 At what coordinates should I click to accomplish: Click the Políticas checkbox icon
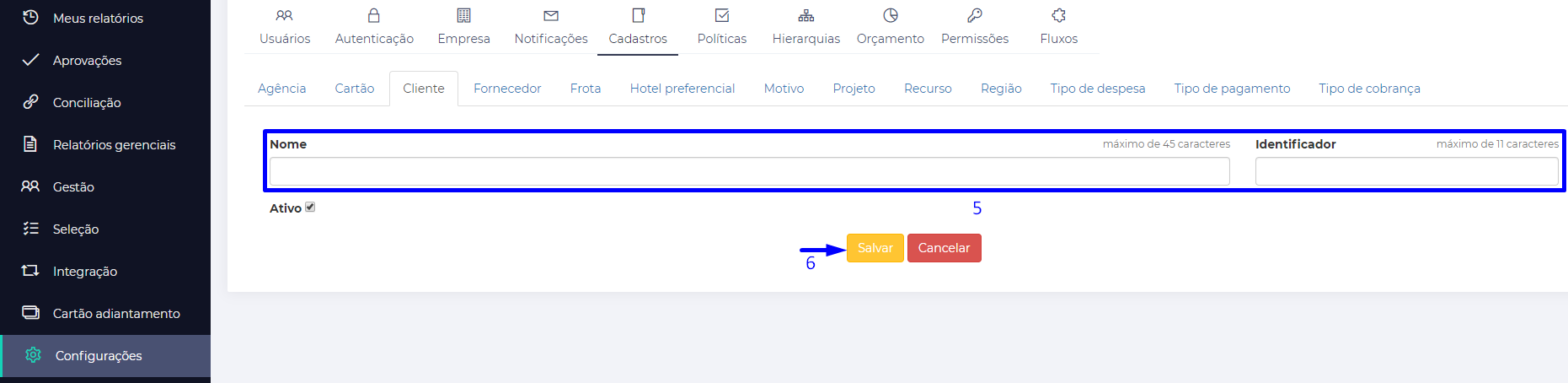coord(722,15)
